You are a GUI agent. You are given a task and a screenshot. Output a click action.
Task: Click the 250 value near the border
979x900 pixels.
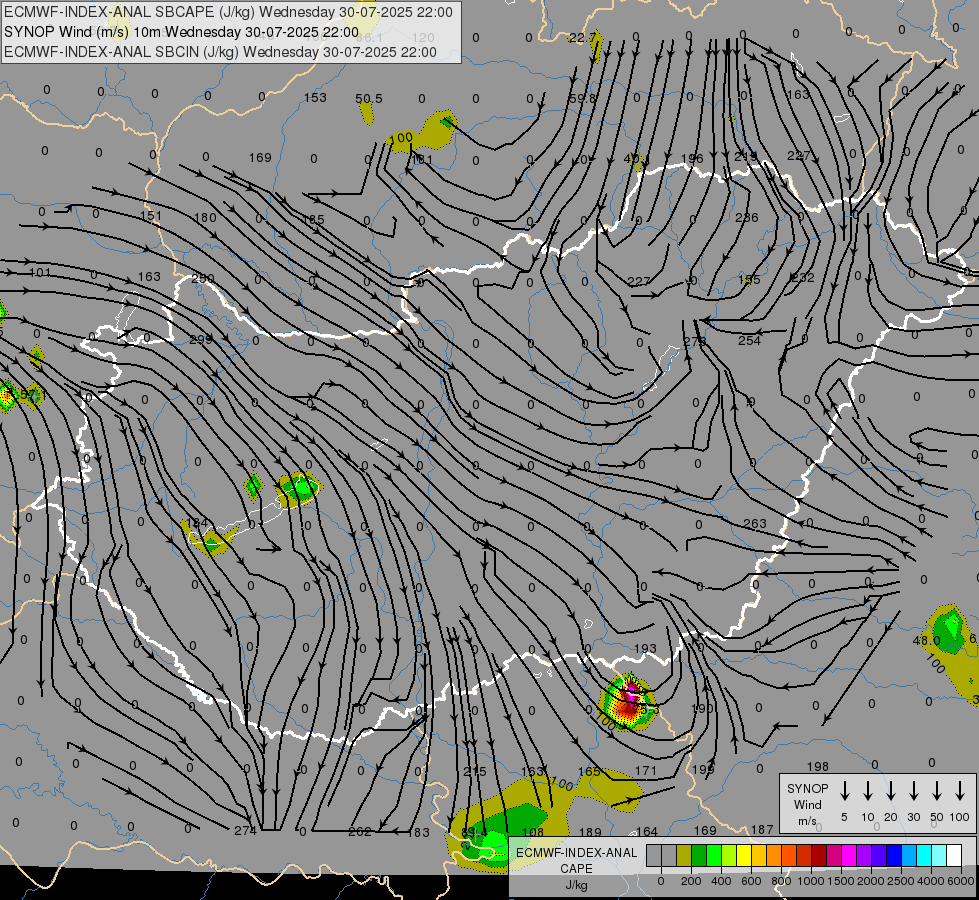click(x=202, y=279)
